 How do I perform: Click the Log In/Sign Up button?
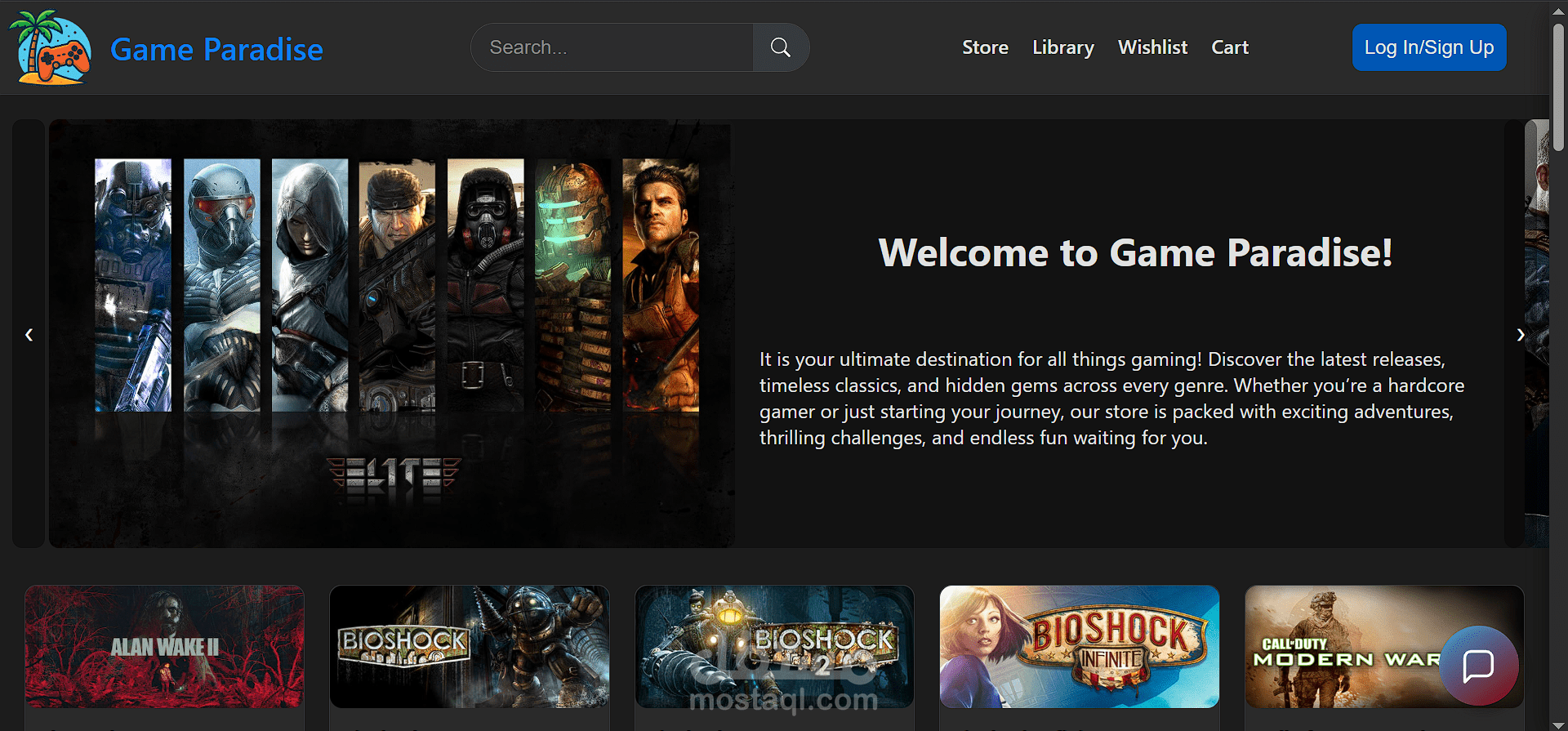tap(1429, 47)
